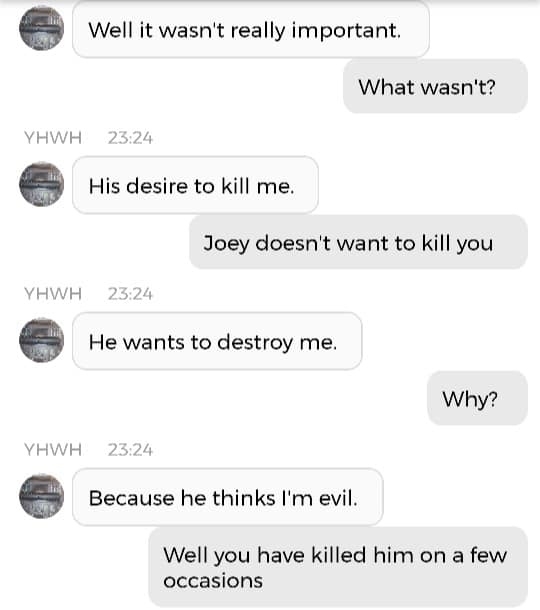Tap 23:24 timestamp above "He wants" message
Viewport: 540px width, 610px height.
130,294
